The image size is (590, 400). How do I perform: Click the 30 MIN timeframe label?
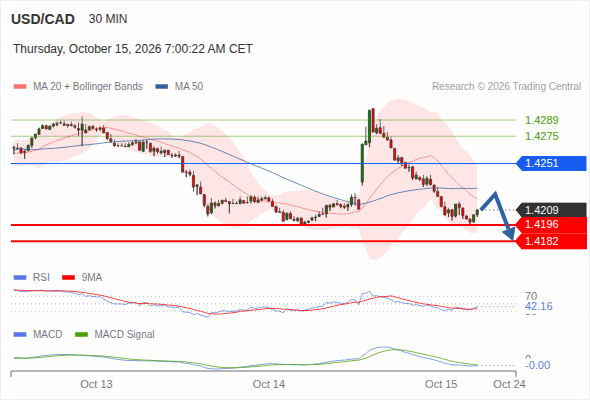[108, 19]
